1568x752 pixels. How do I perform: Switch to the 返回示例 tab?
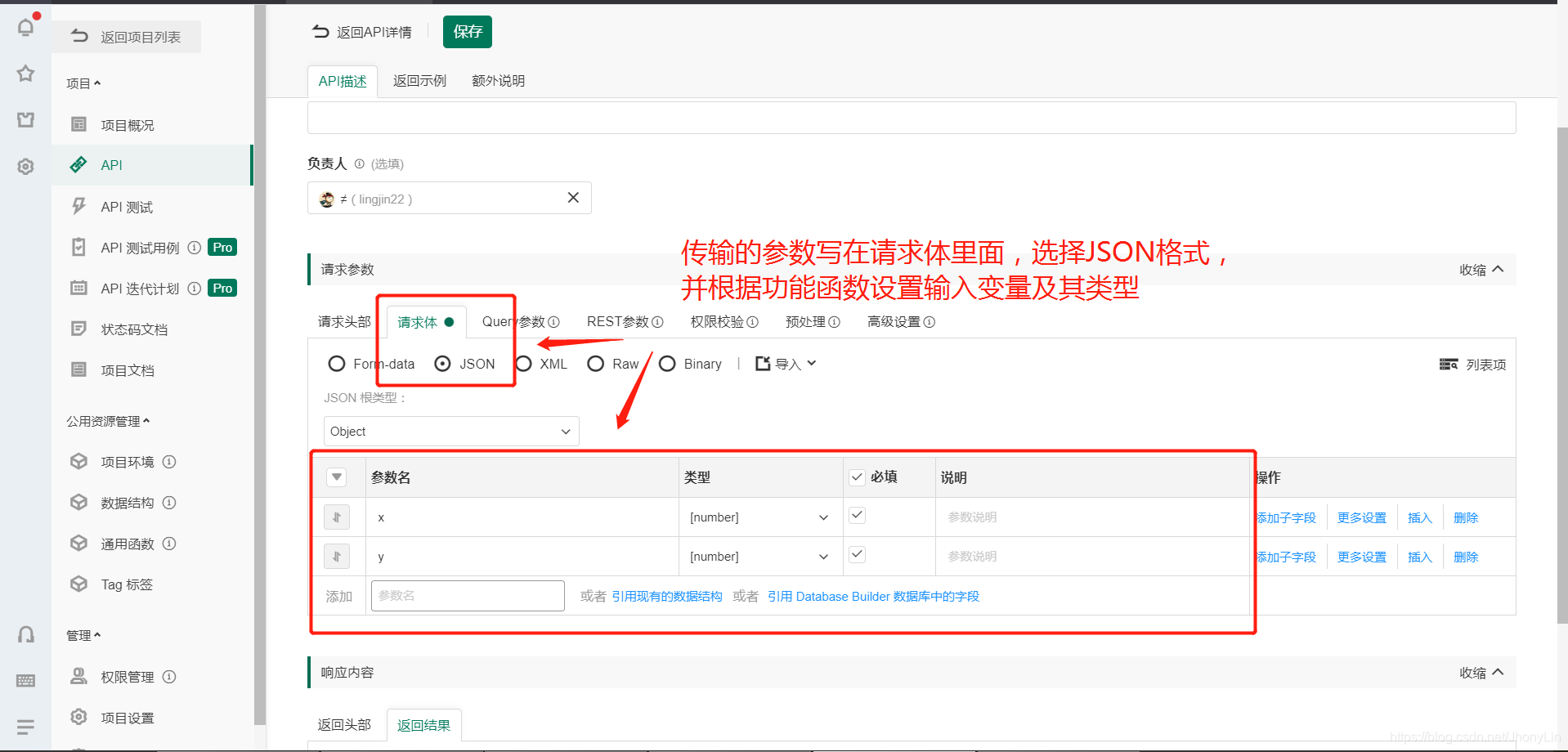pos(419,80)
